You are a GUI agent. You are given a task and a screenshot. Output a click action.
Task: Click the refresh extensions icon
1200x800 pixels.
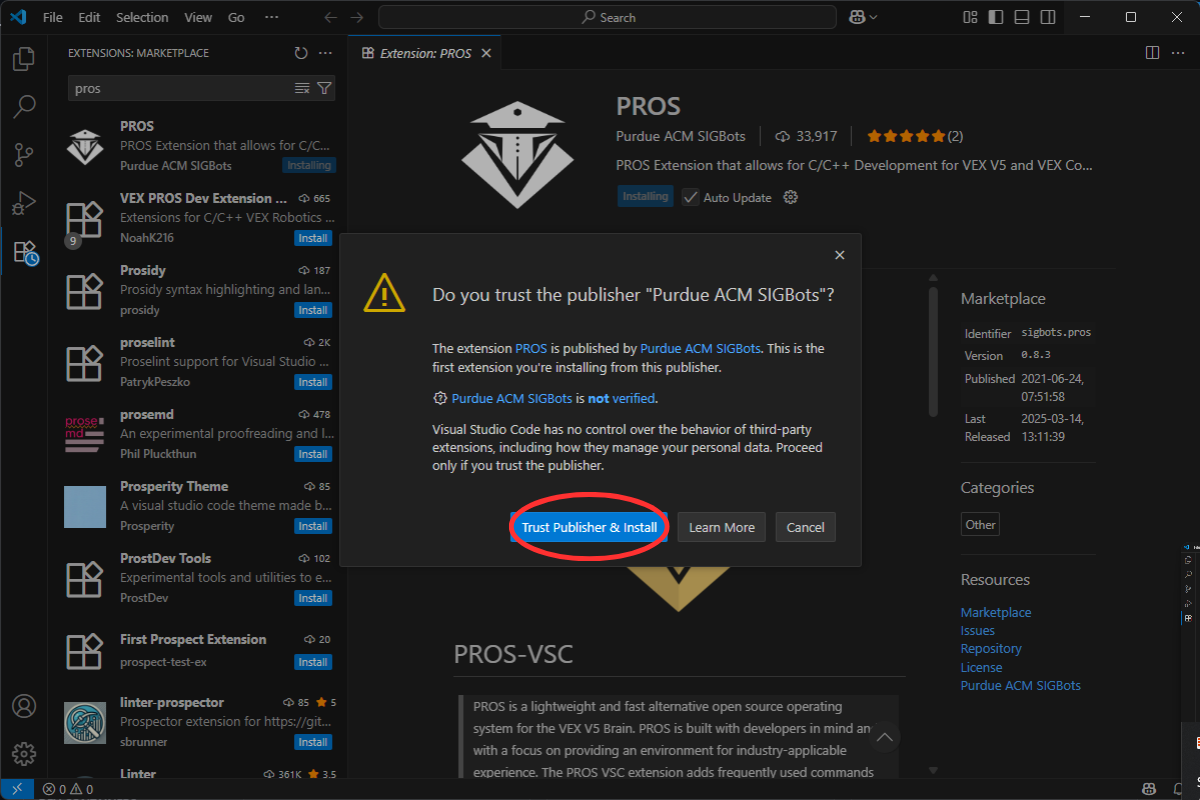click(301, 53)
